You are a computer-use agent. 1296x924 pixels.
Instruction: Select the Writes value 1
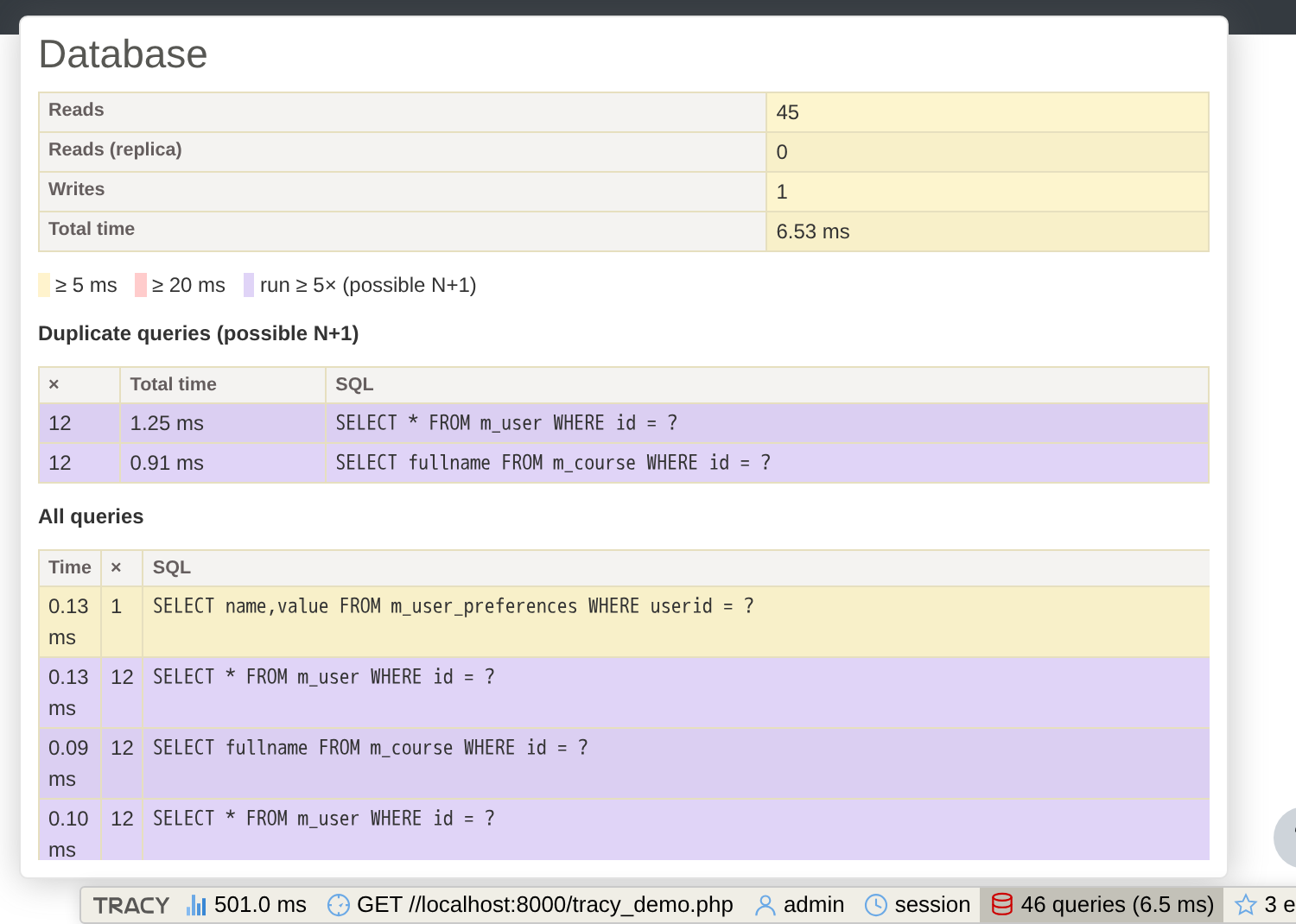coord(782,192)
